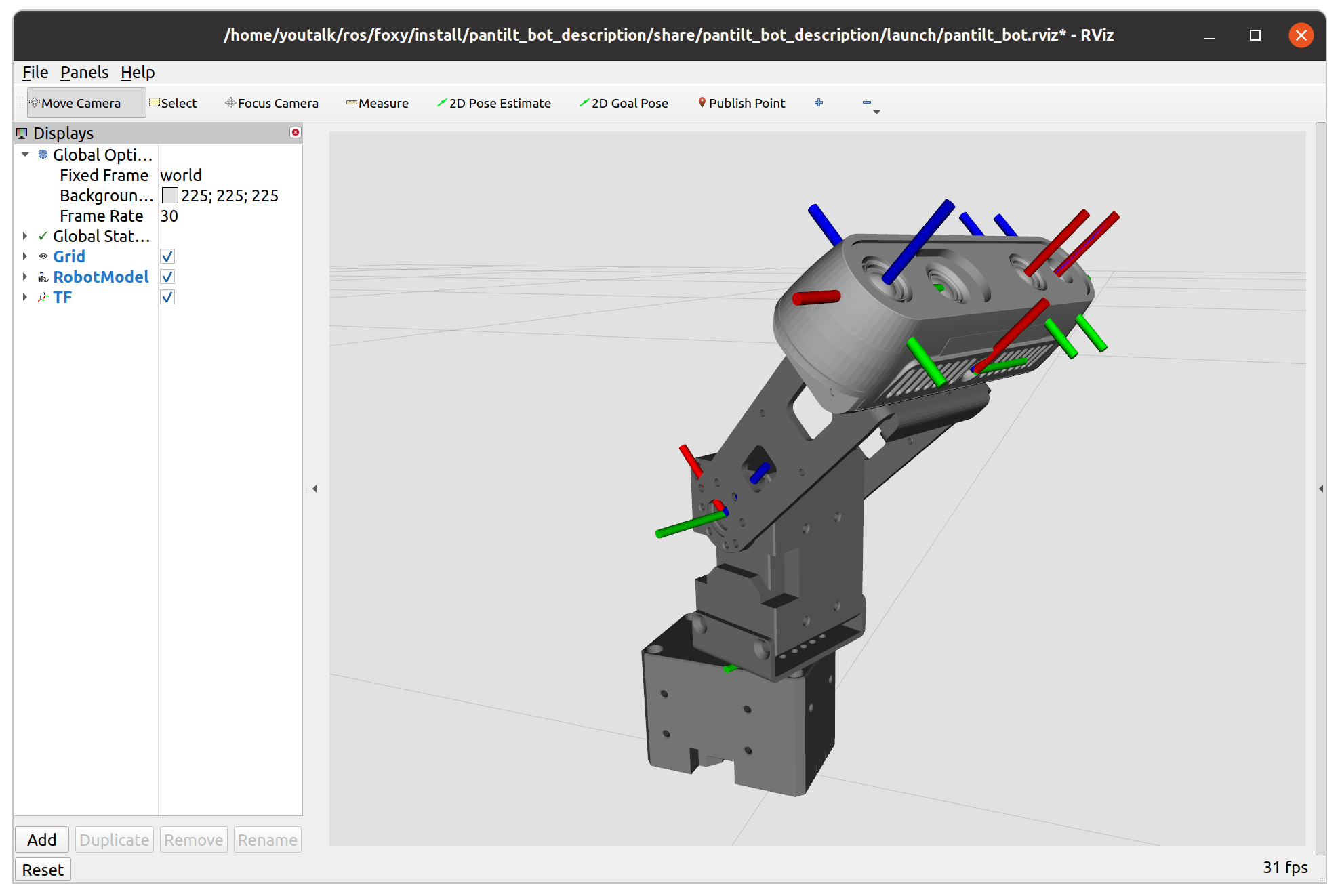Collapse the Global Options section
1340x896 pixels.
coord(25,155)
